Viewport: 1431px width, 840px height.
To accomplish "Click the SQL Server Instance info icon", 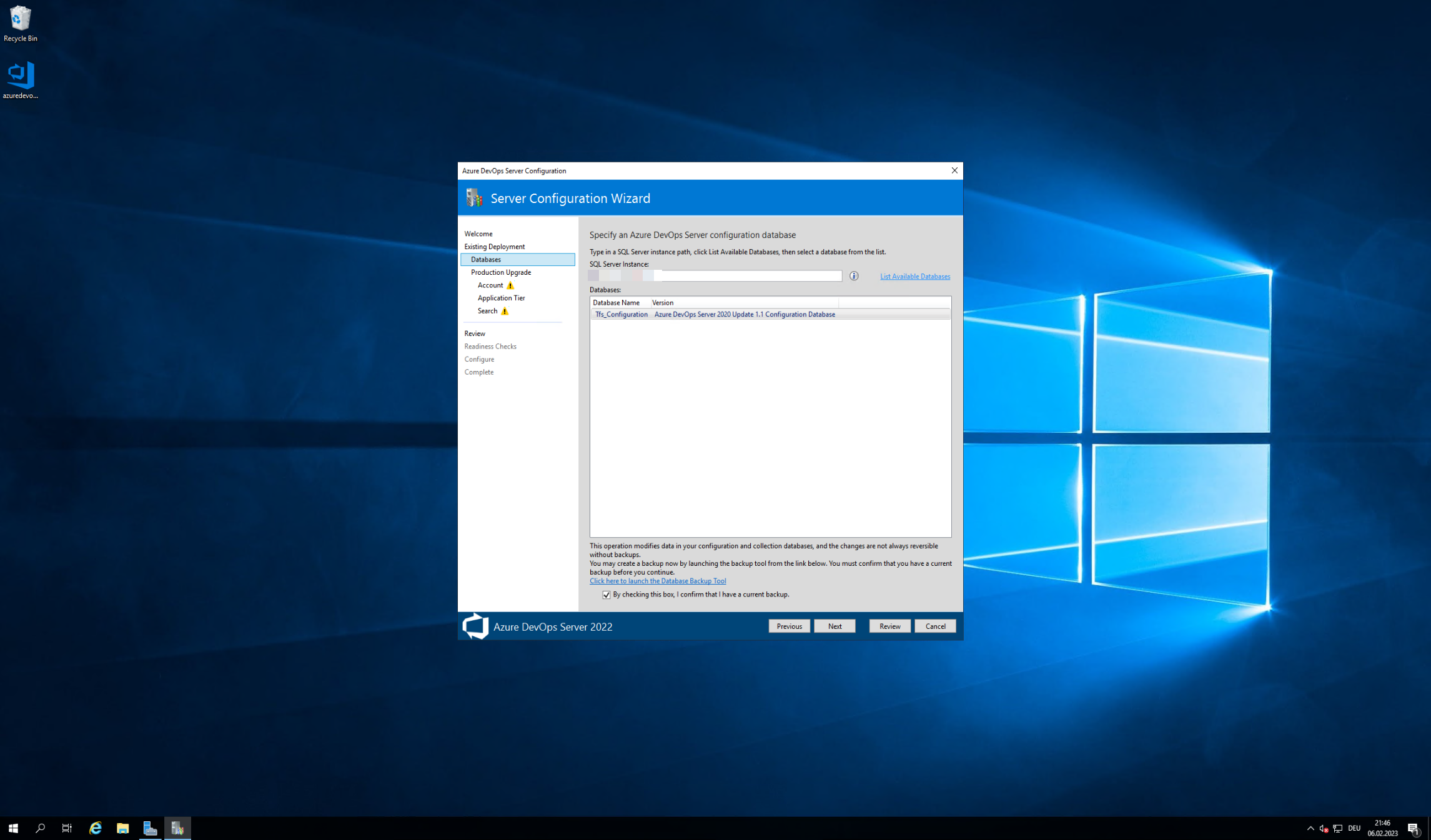I will pos(854,276).
